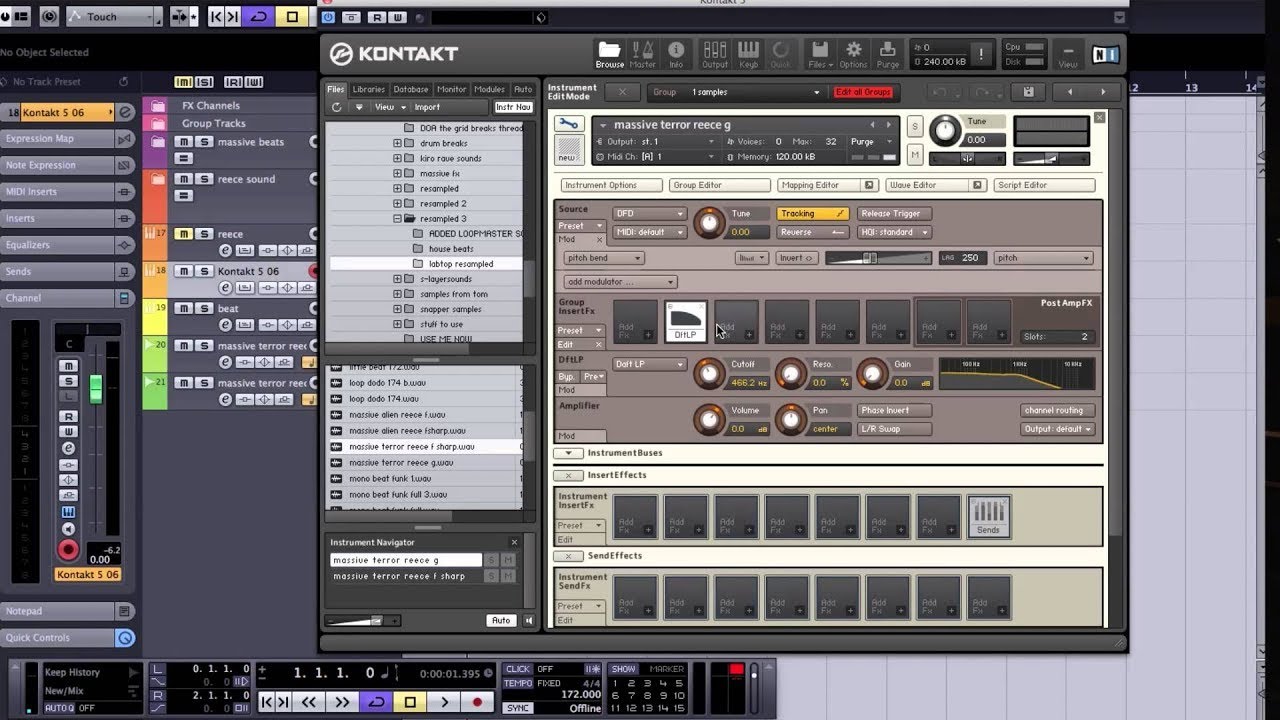Viewport: 1280px width, 720px height.
Task: Open the Output: default dropdown
Action: (x=1058, y=429)
